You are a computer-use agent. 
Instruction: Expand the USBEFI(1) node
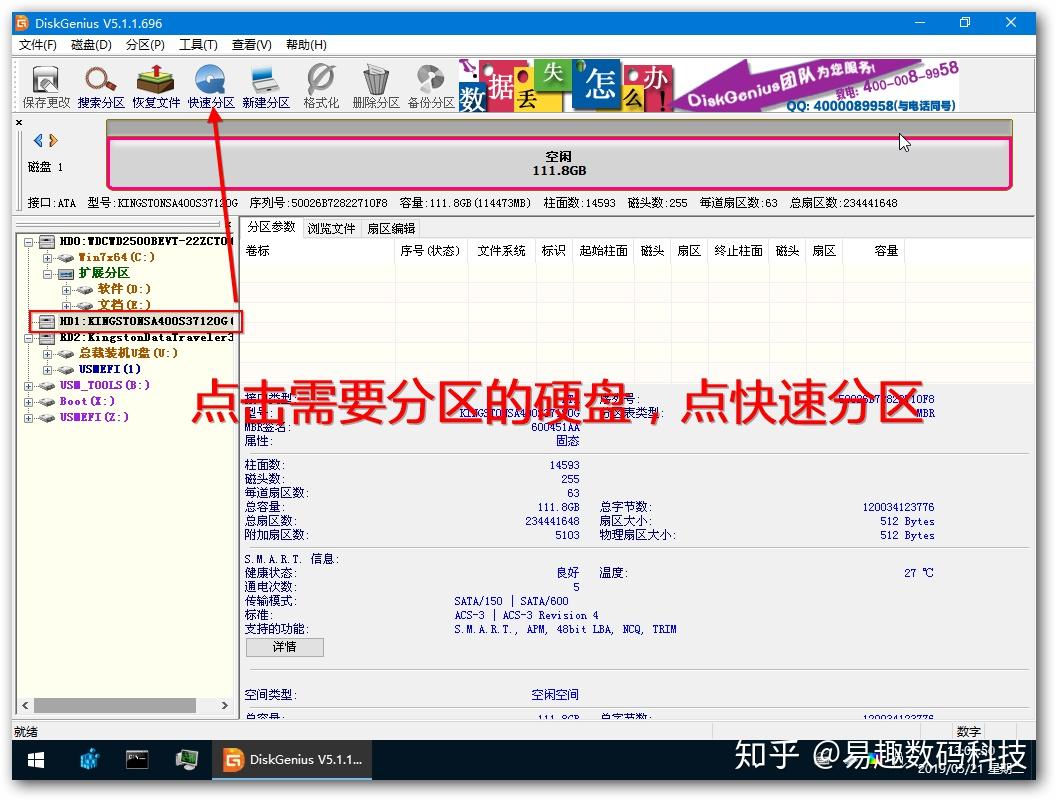point(47,370)
